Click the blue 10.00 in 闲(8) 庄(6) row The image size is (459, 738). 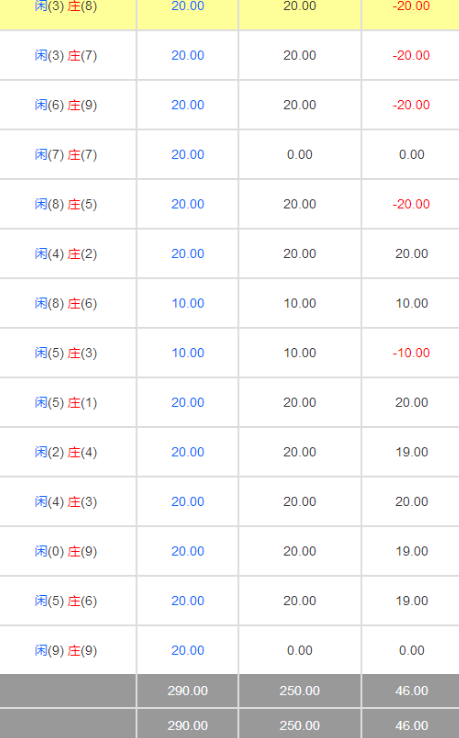(188, 304)
